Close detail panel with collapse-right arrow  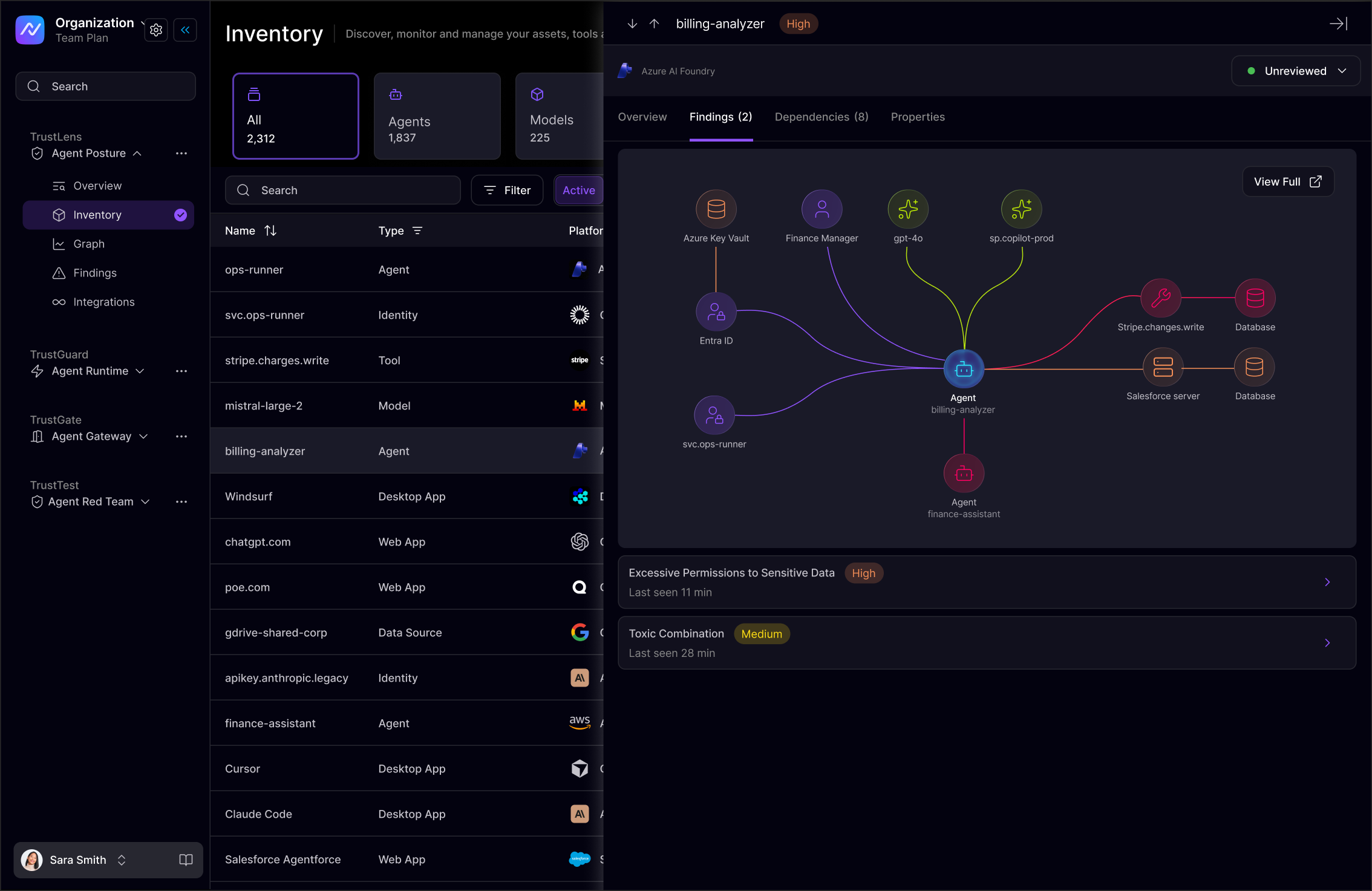1338,24
